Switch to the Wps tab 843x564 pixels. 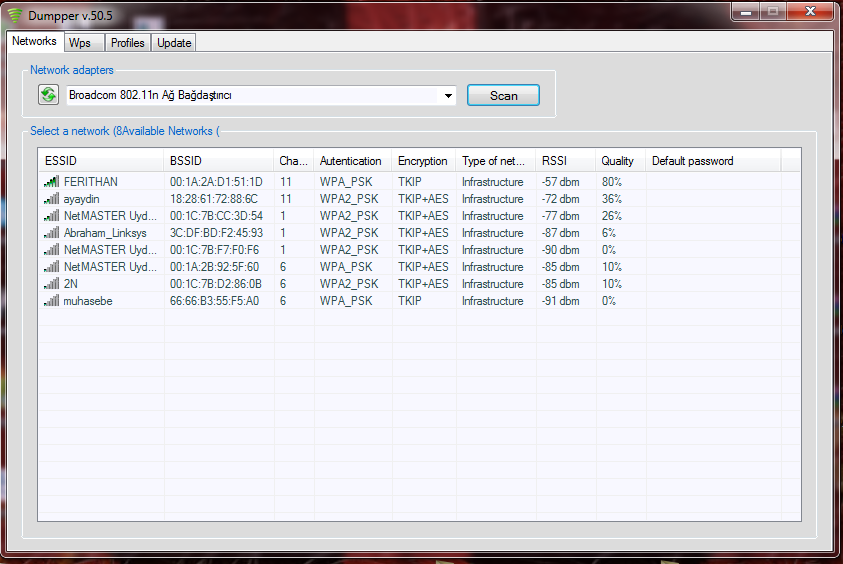pyautogui.click(x=80, y=43)
